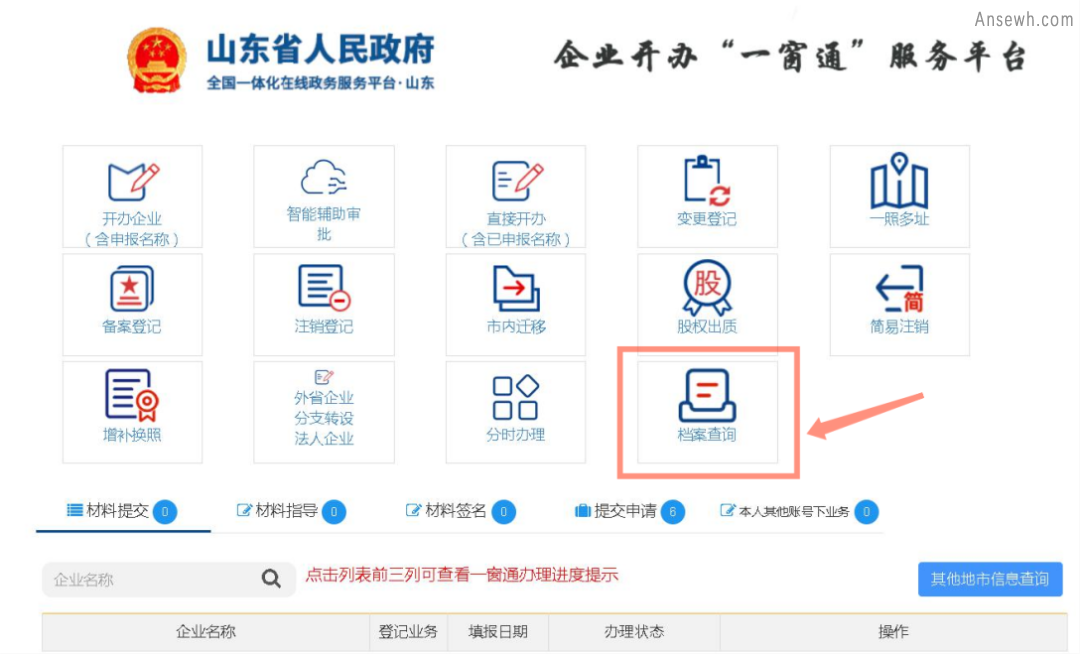Screen dimensions: 1080x654
Task: Switch to 本人其他账号下业务 tab
Action: click(x=799, y=511)
